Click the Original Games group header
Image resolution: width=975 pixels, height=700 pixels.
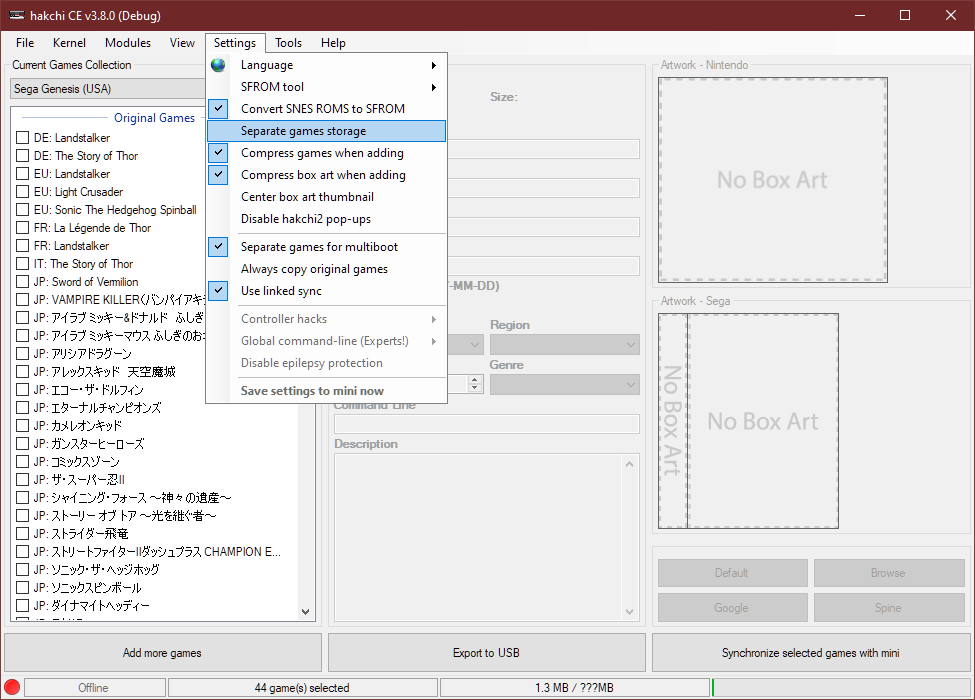[x=154, y=117]
